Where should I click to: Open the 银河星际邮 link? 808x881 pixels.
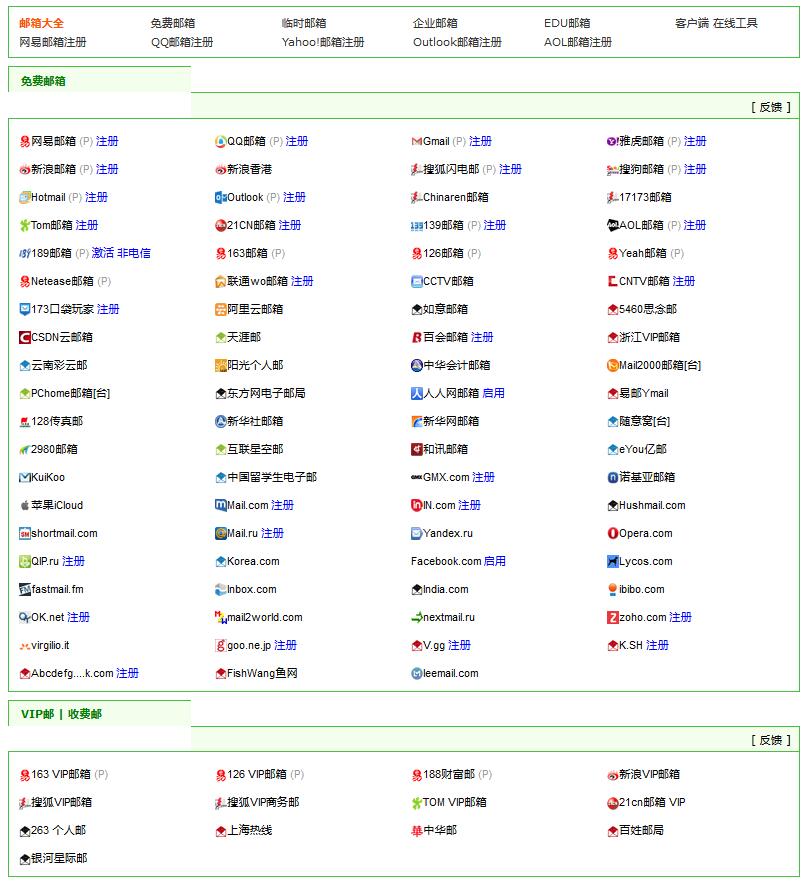(x=59, y=859)
